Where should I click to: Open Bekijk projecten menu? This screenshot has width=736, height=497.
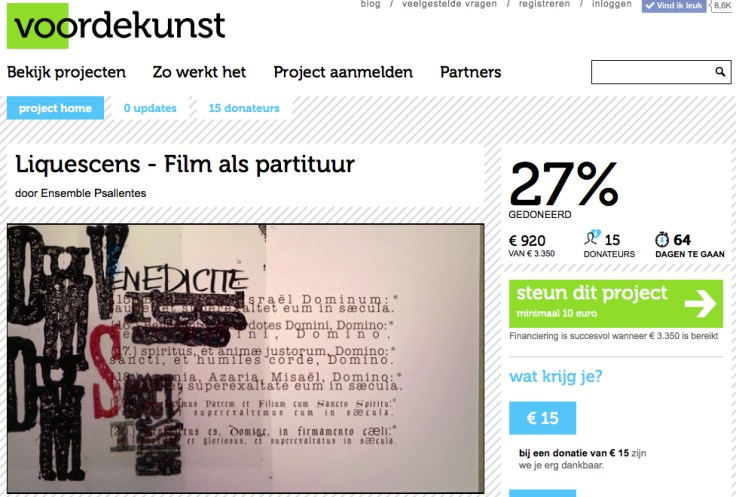[66, 72]
